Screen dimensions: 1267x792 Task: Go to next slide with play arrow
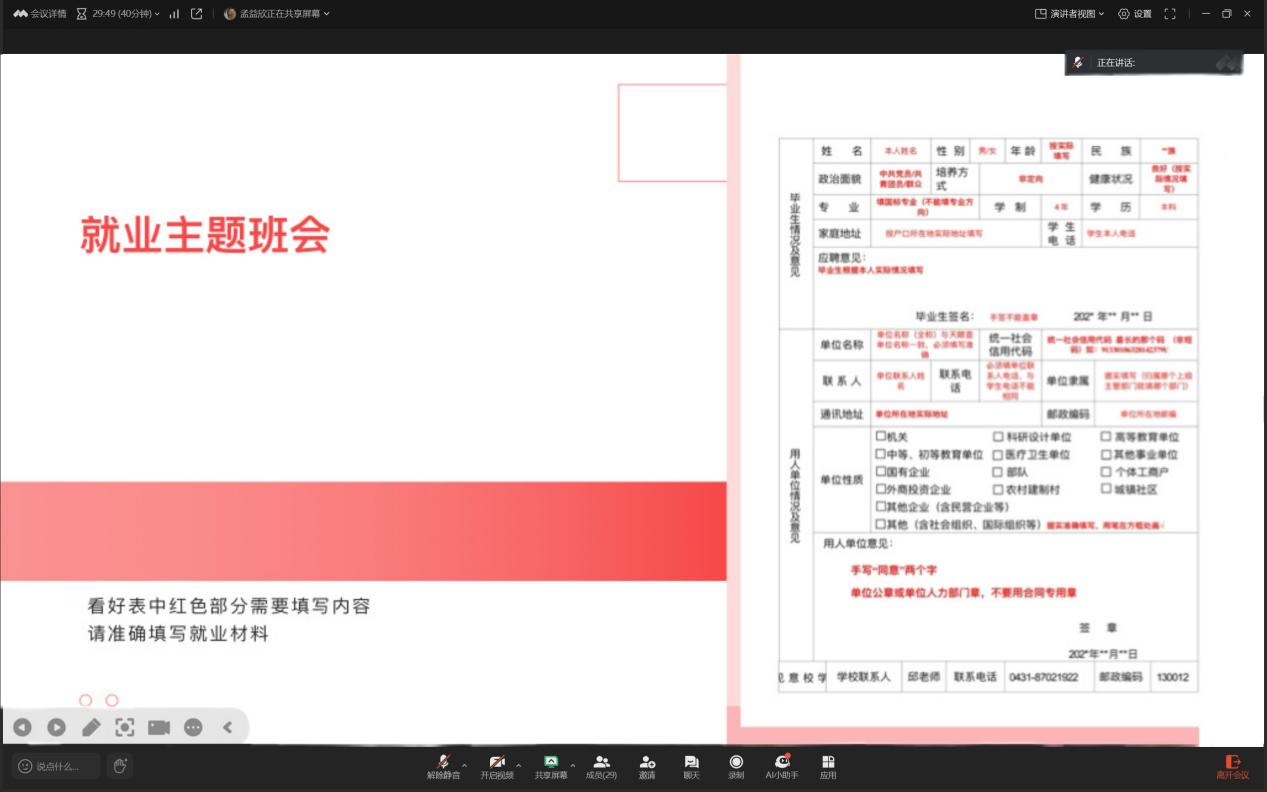click(x=57, y=728)
